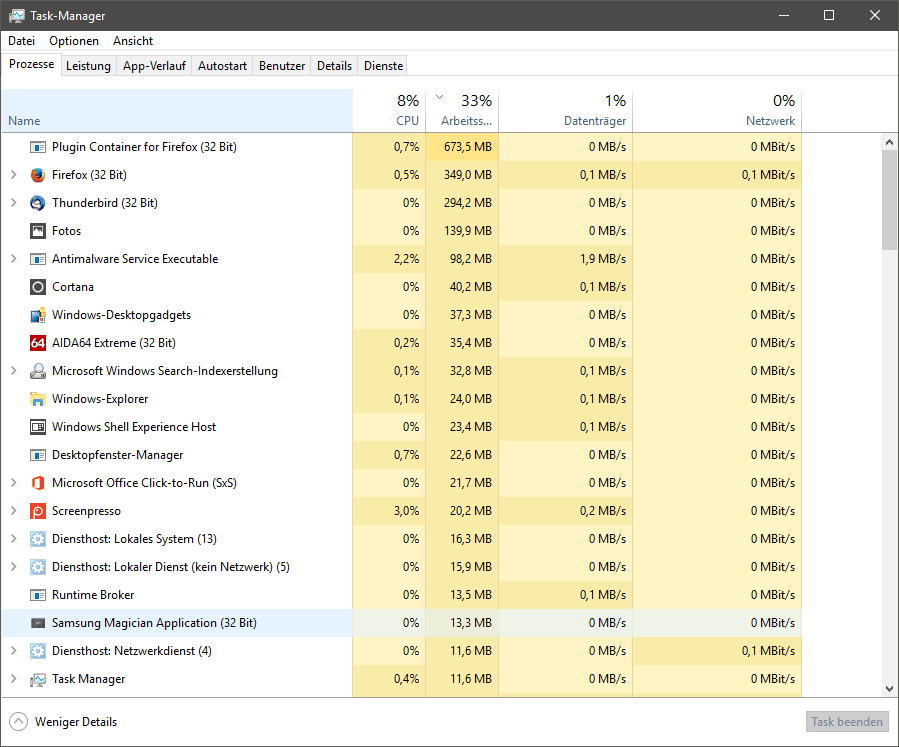
Task: Click the Windows Shell Experience Host icon
Action: tap(38, 427)
